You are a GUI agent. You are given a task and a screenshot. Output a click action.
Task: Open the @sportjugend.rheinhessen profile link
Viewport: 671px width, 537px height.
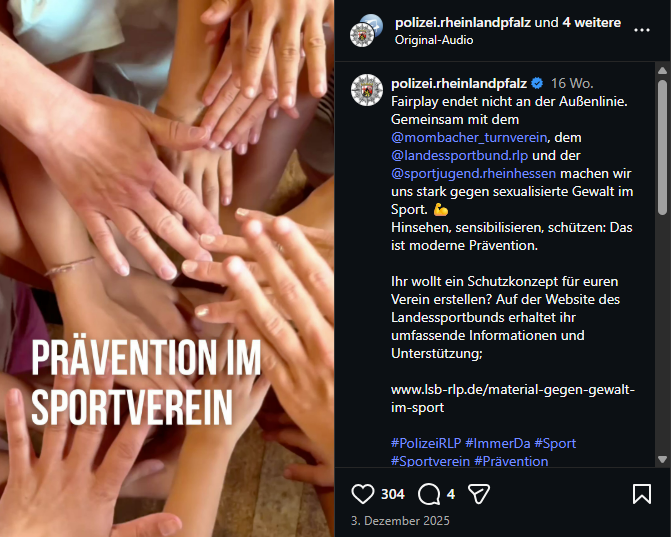(473, 173)
